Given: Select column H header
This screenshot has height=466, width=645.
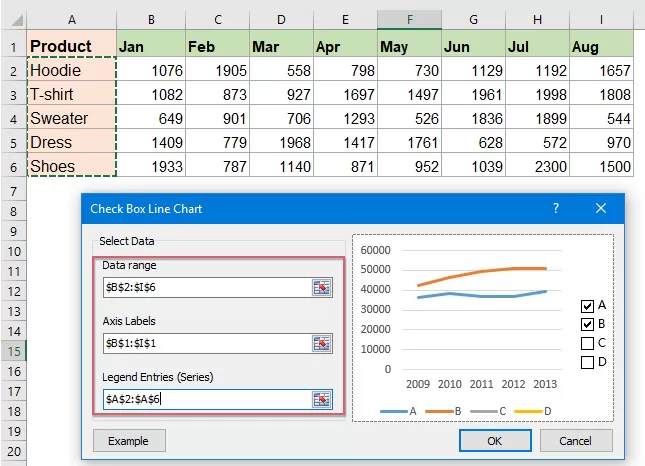Looking at the screenshot, I should click(x=538, y=20).
